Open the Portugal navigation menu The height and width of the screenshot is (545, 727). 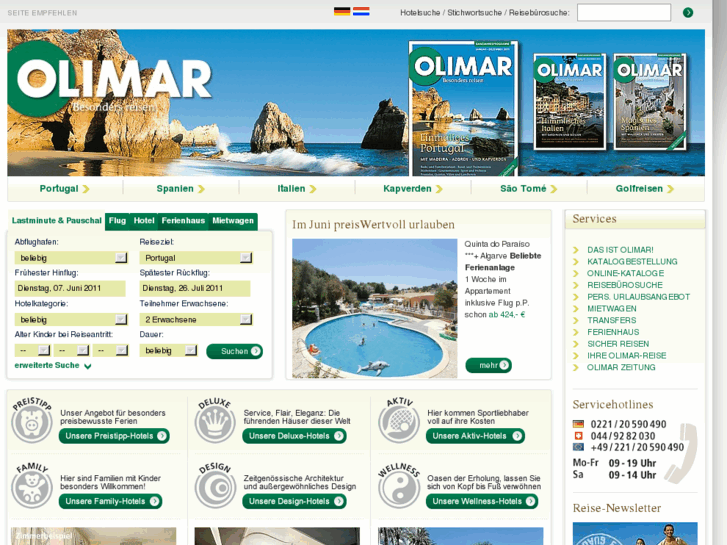(64, 189)
